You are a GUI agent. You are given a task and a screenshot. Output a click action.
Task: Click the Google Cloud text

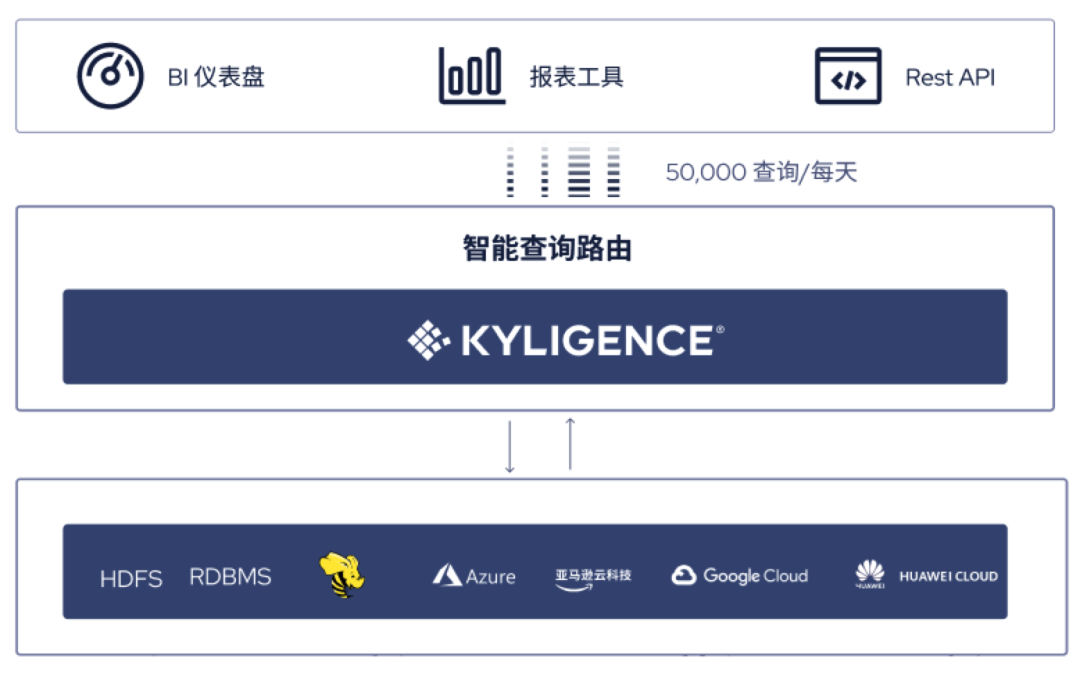[x=755, y=576]
